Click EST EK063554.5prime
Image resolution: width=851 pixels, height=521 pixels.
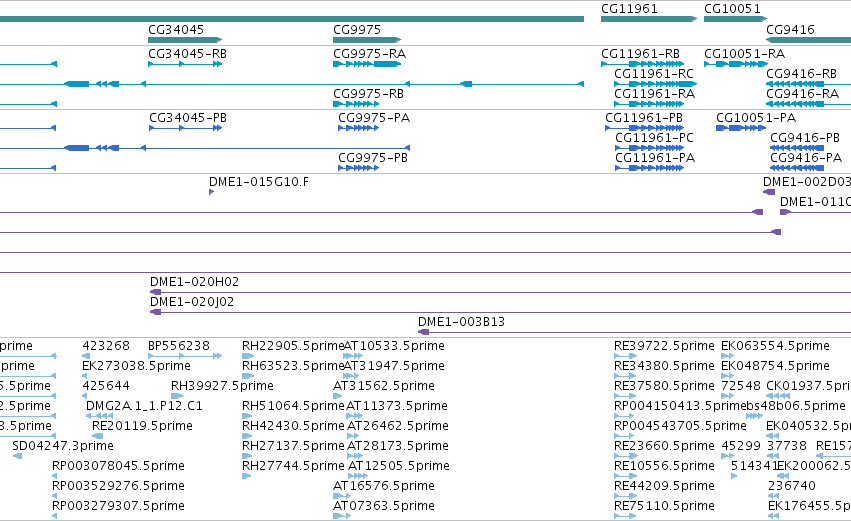coord(775,345)
